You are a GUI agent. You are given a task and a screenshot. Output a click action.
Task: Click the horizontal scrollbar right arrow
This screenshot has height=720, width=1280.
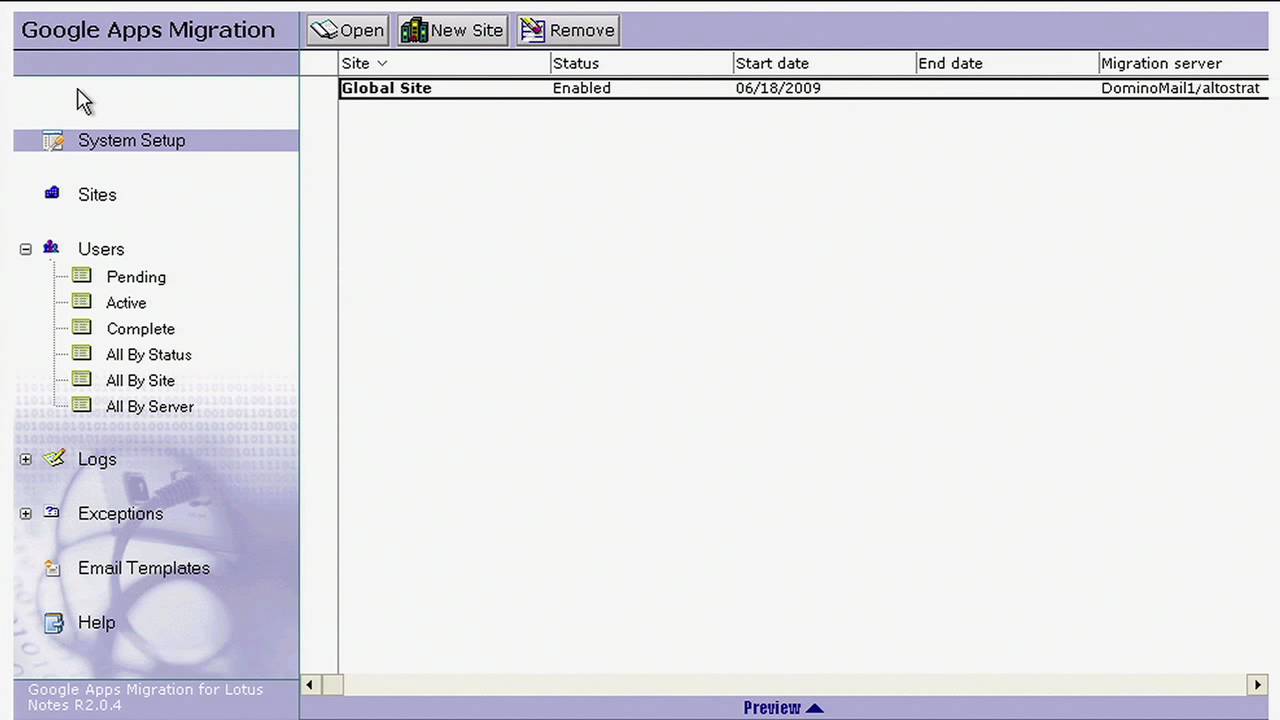click(x=1258, y=684)
